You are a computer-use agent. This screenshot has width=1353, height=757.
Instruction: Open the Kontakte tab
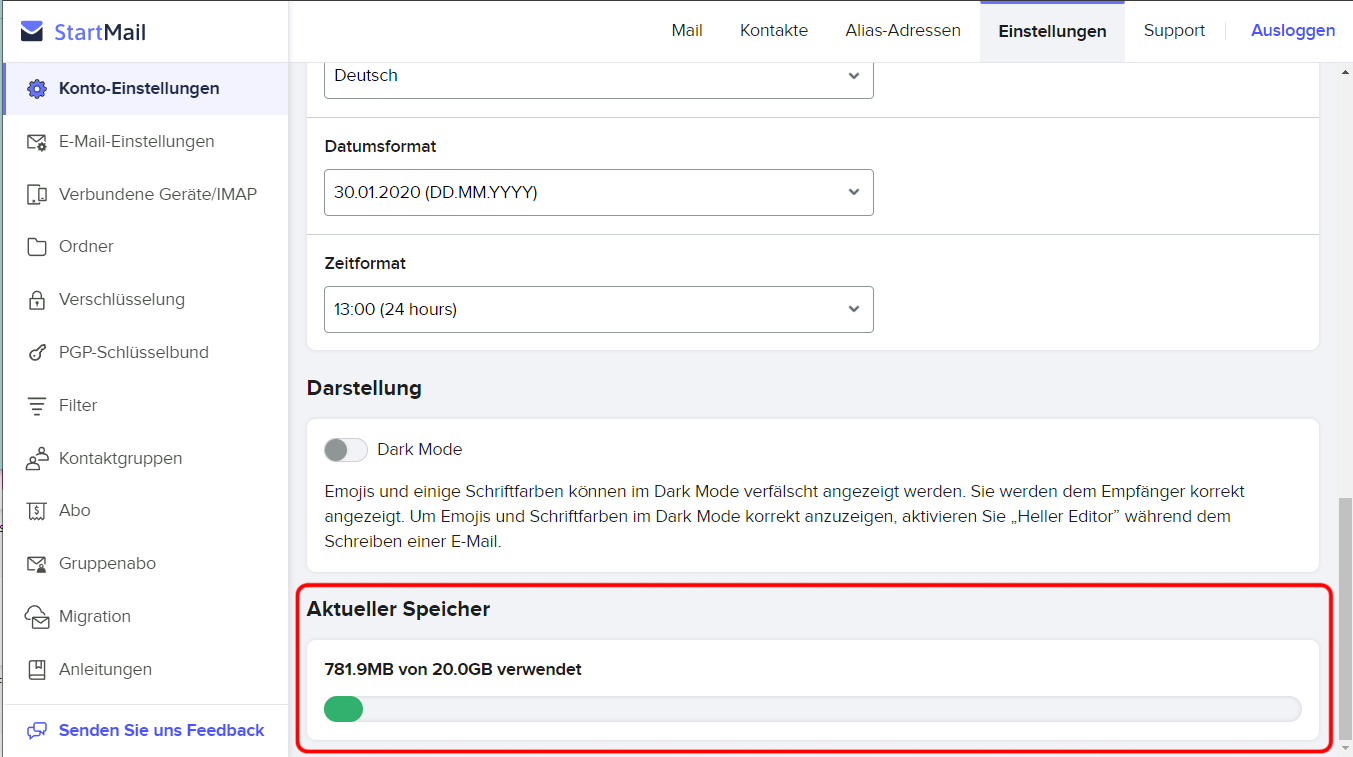pos(774,31)
